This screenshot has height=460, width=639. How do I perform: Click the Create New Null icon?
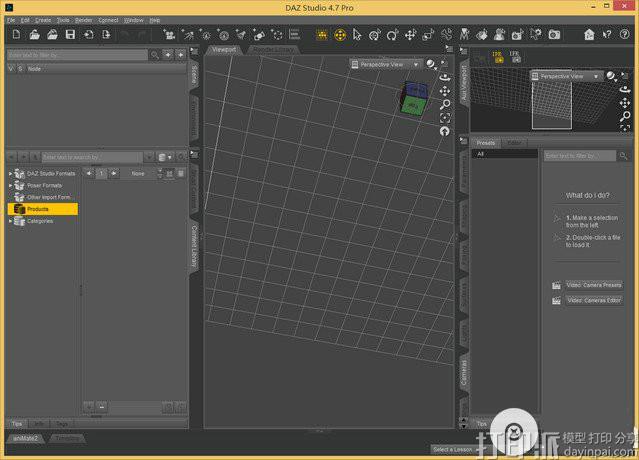[x=277, y=35]
